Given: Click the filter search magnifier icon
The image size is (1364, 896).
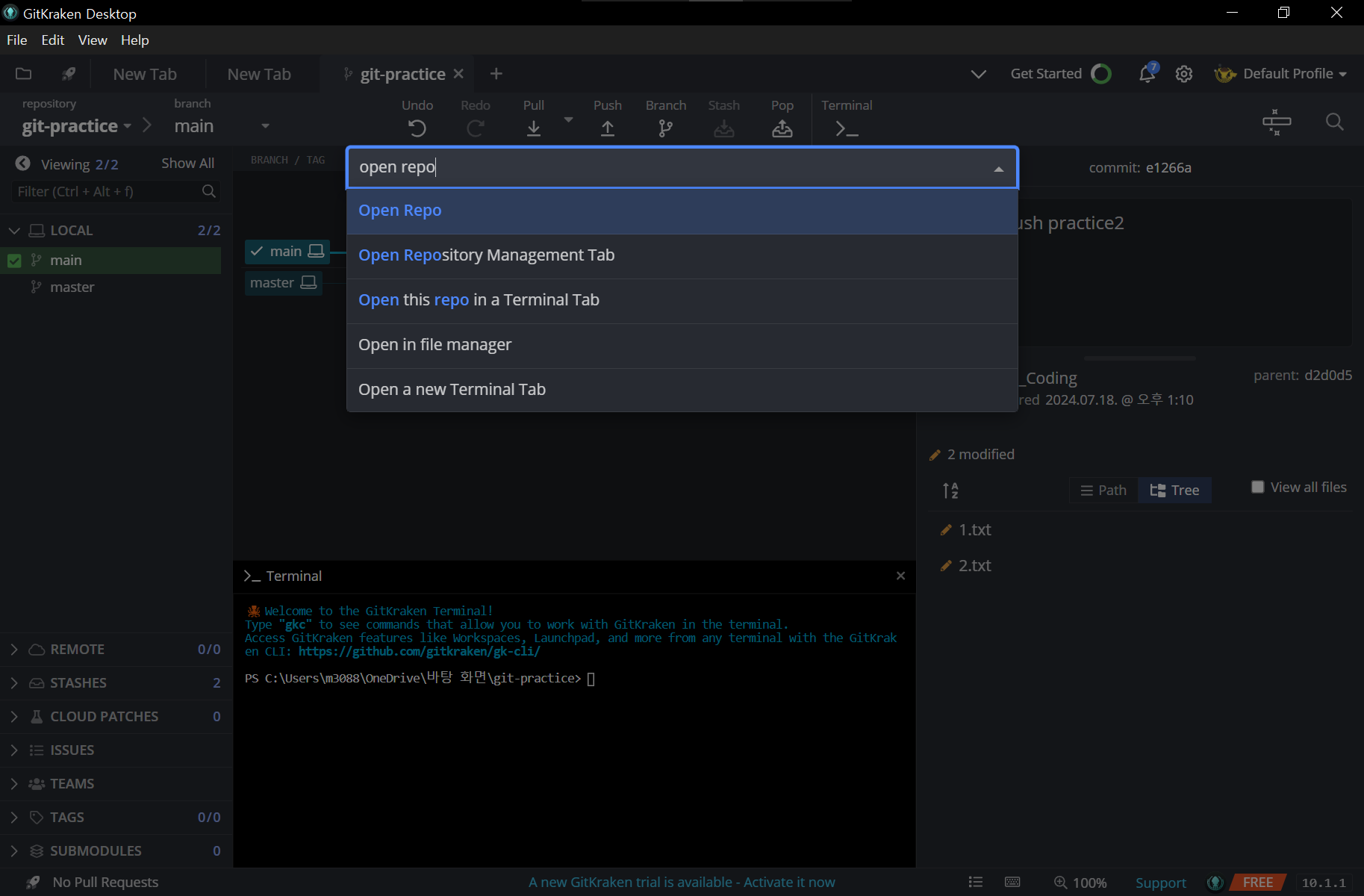Looking at the screenshot, I should coord(209,191).
